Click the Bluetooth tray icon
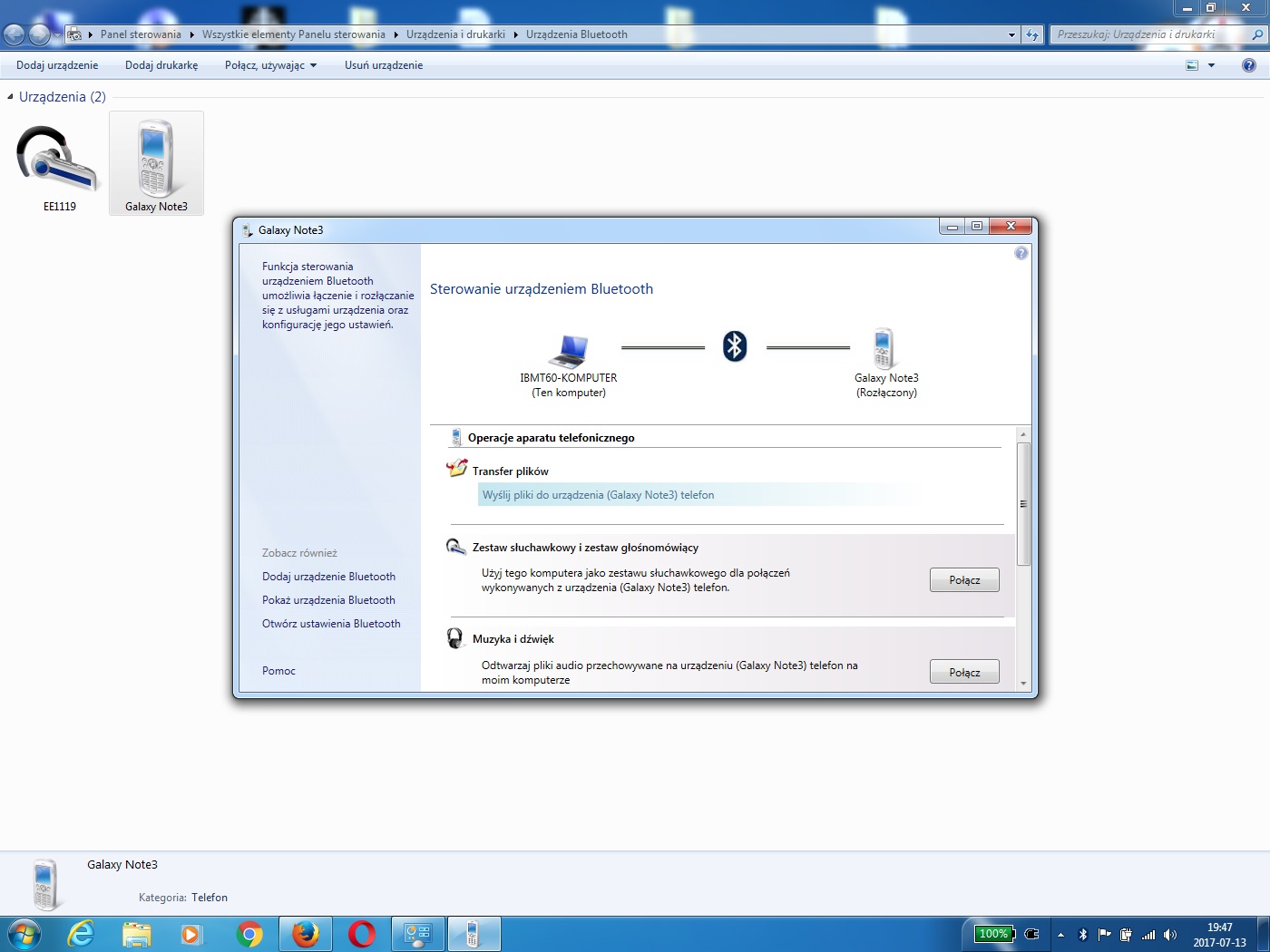Viewport: 1270px width, 952px height. pyautogui.click(x=1082, y=934)
